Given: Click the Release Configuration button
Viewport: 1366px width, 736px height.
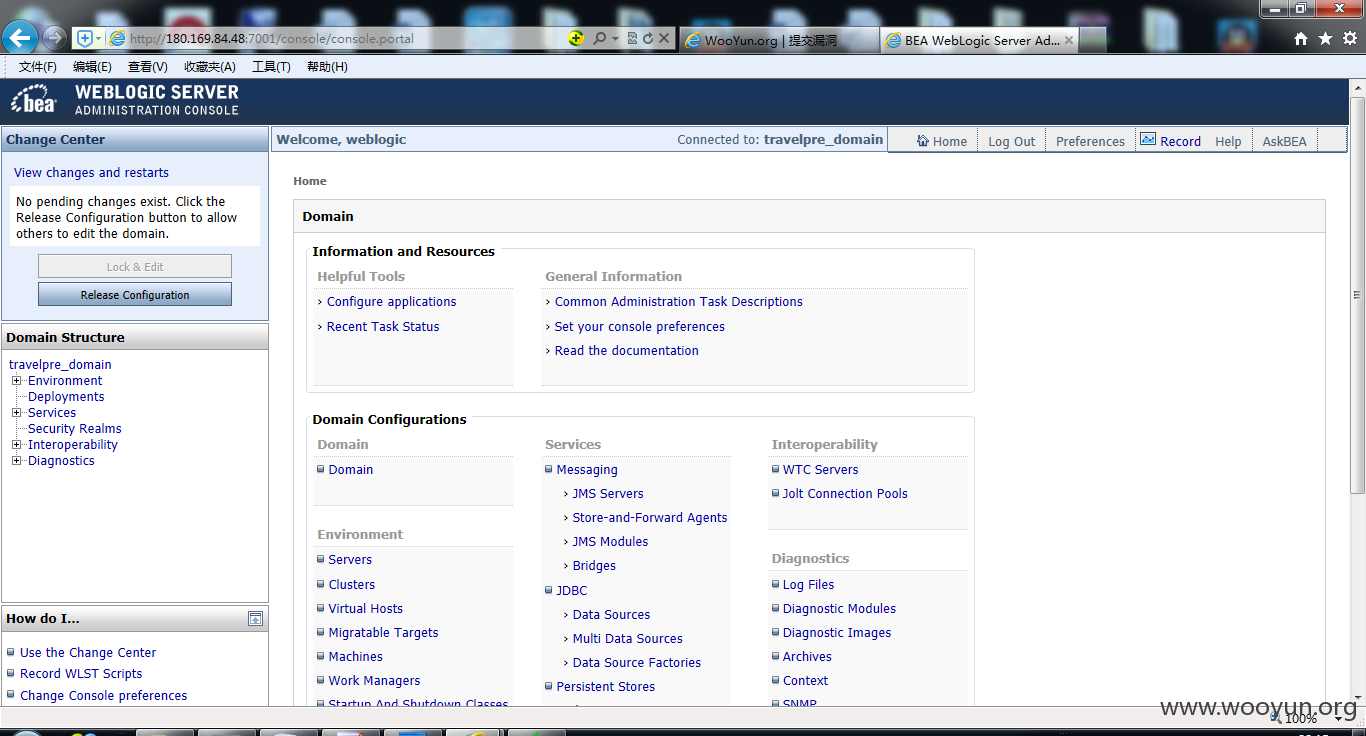Looking at the screenshot, I should 135,295.
